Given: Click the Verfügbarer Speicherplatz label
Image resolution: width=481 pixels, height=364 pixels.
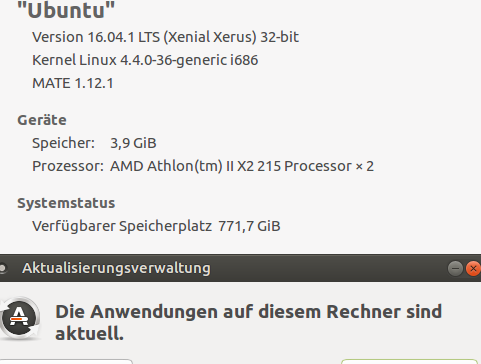Looking at the screenshot, I should click(x=122, y=226).
